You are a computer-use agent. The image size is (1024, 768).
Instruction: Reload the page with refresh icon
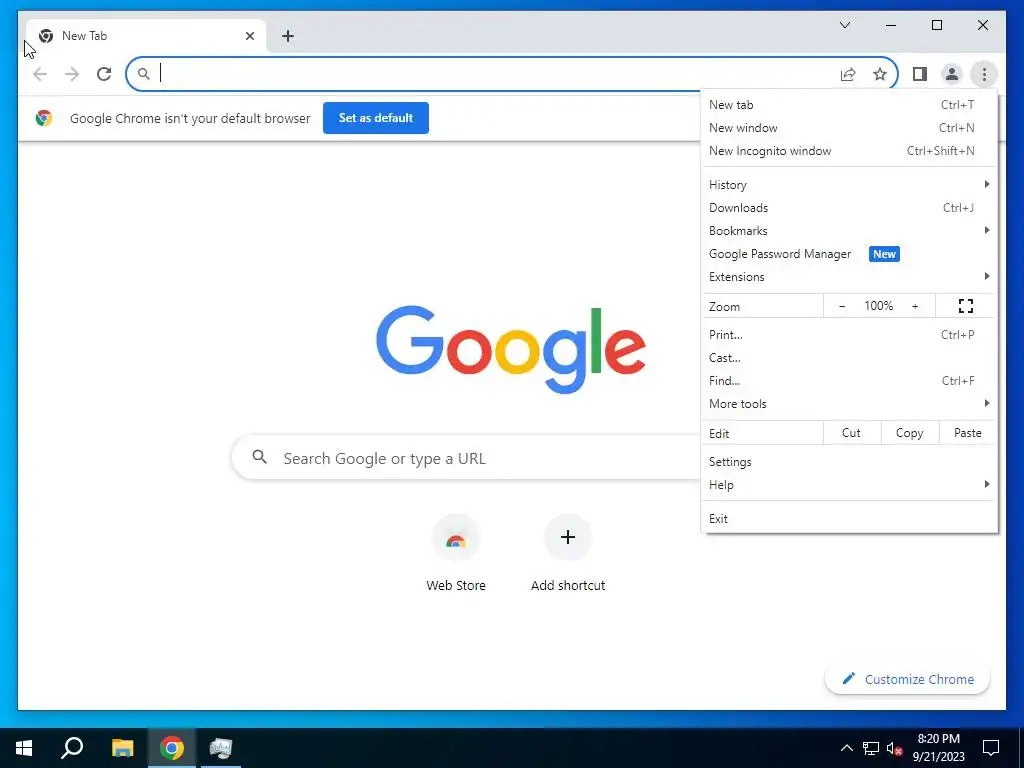click(104, 74)
